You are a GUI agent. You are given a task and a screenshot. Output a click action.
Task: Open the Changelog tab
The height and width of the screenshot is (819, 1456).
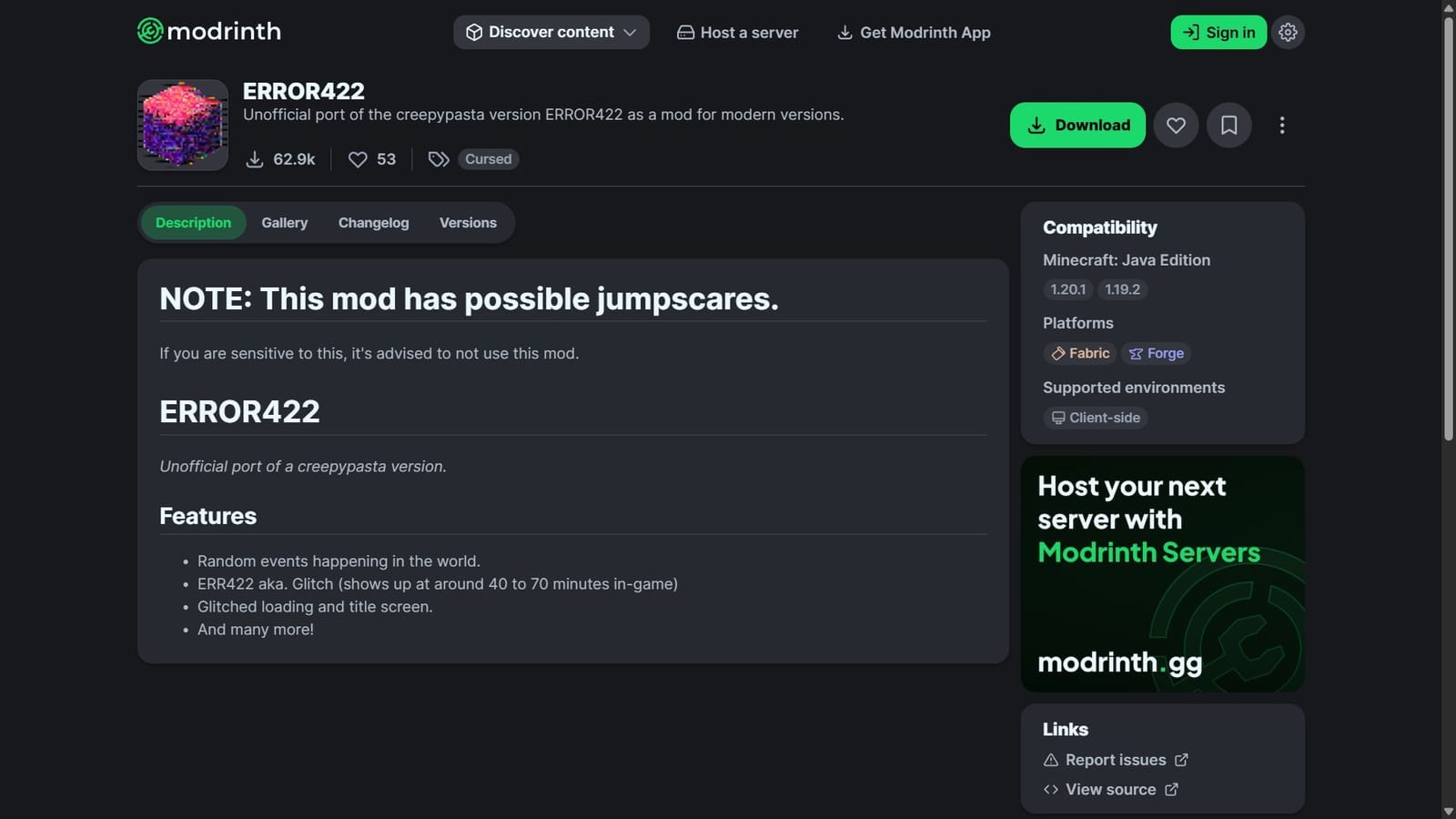[373, 222]
